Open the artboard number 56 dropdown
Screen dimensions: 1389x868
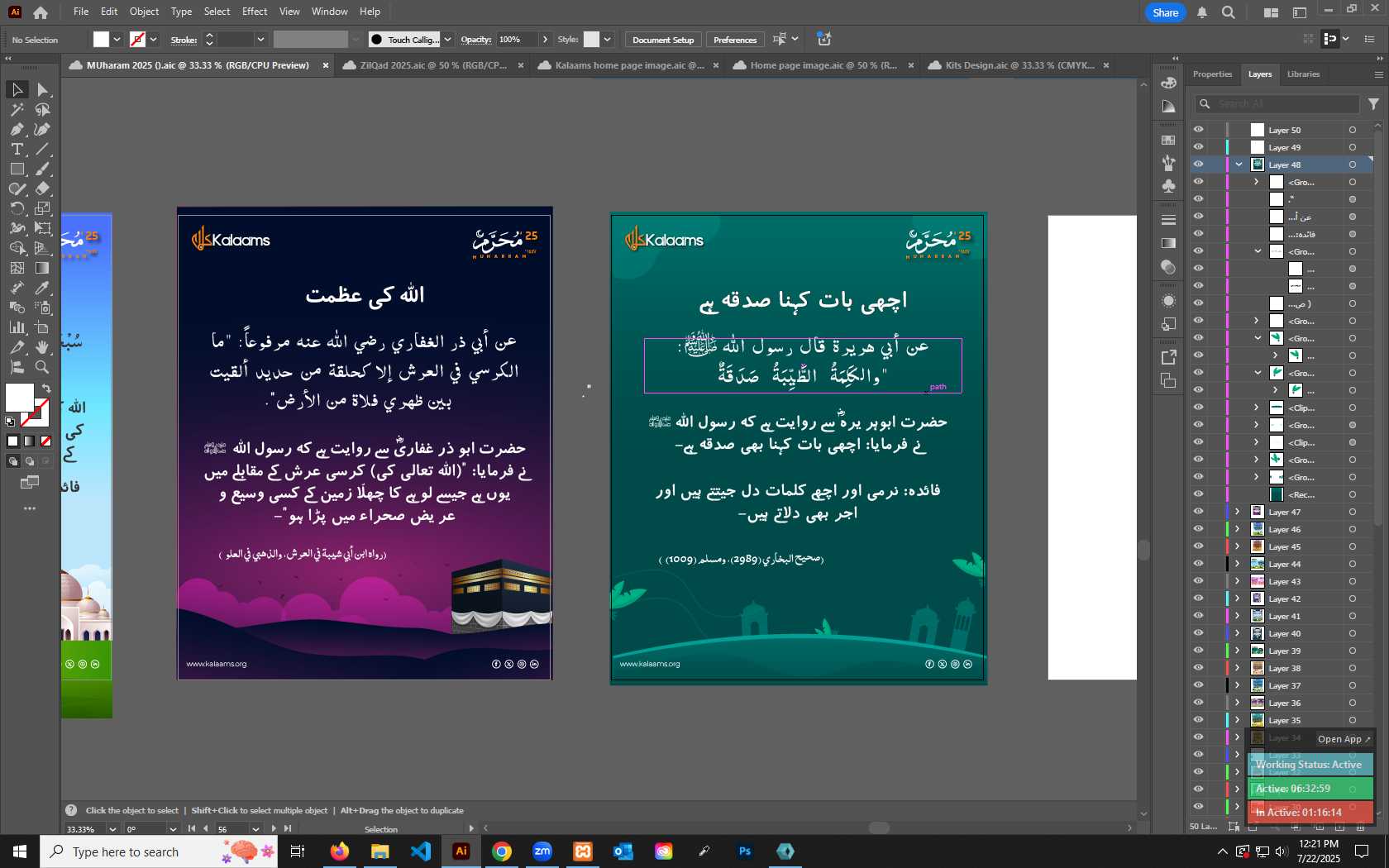[255, 828]
